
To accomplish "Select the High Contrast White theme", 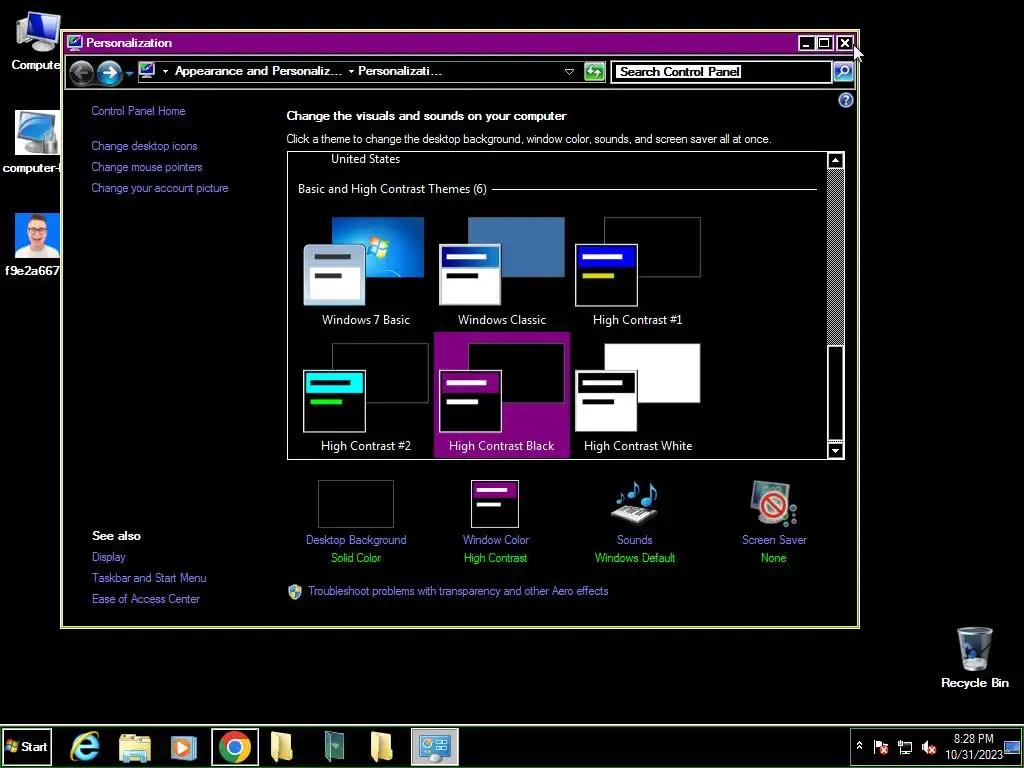I will [637, 395].
